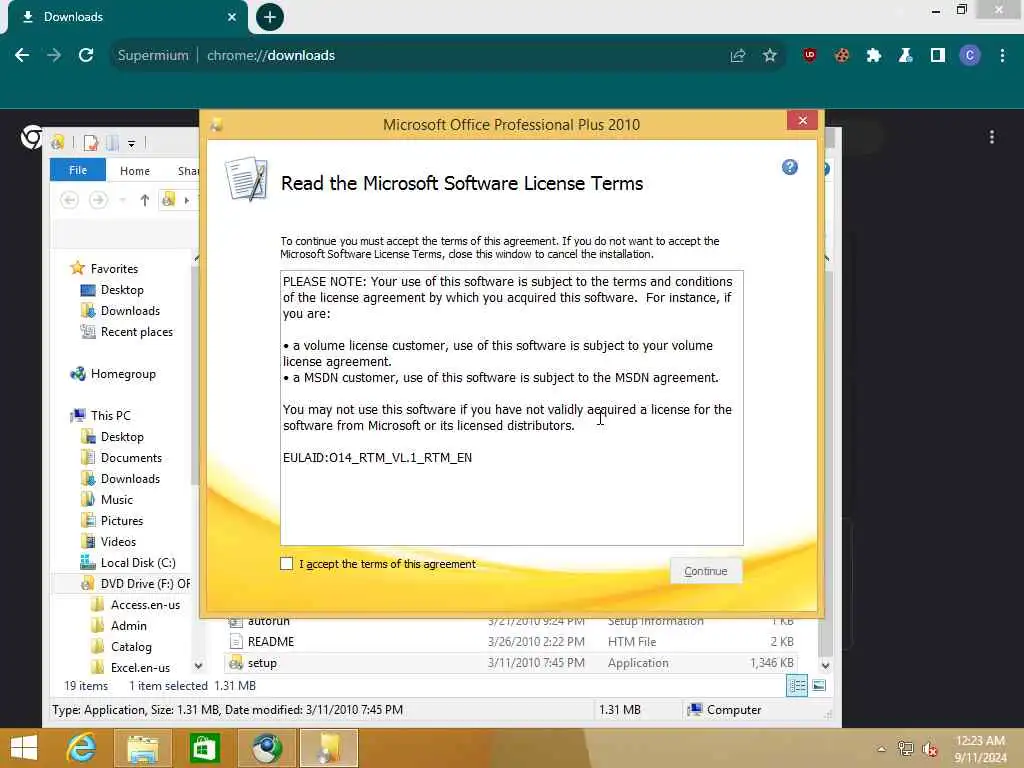Switch to Office setup taskbar item
Screen dimensions: 1024x768
click(x=328, y=748)
